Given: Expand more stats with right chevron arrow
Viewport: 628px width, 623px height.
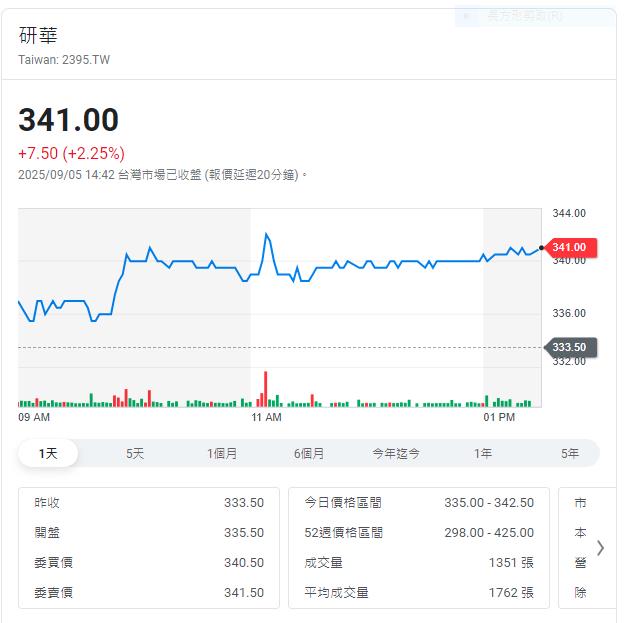Looking at the screenshot, I should coord(600,547).
